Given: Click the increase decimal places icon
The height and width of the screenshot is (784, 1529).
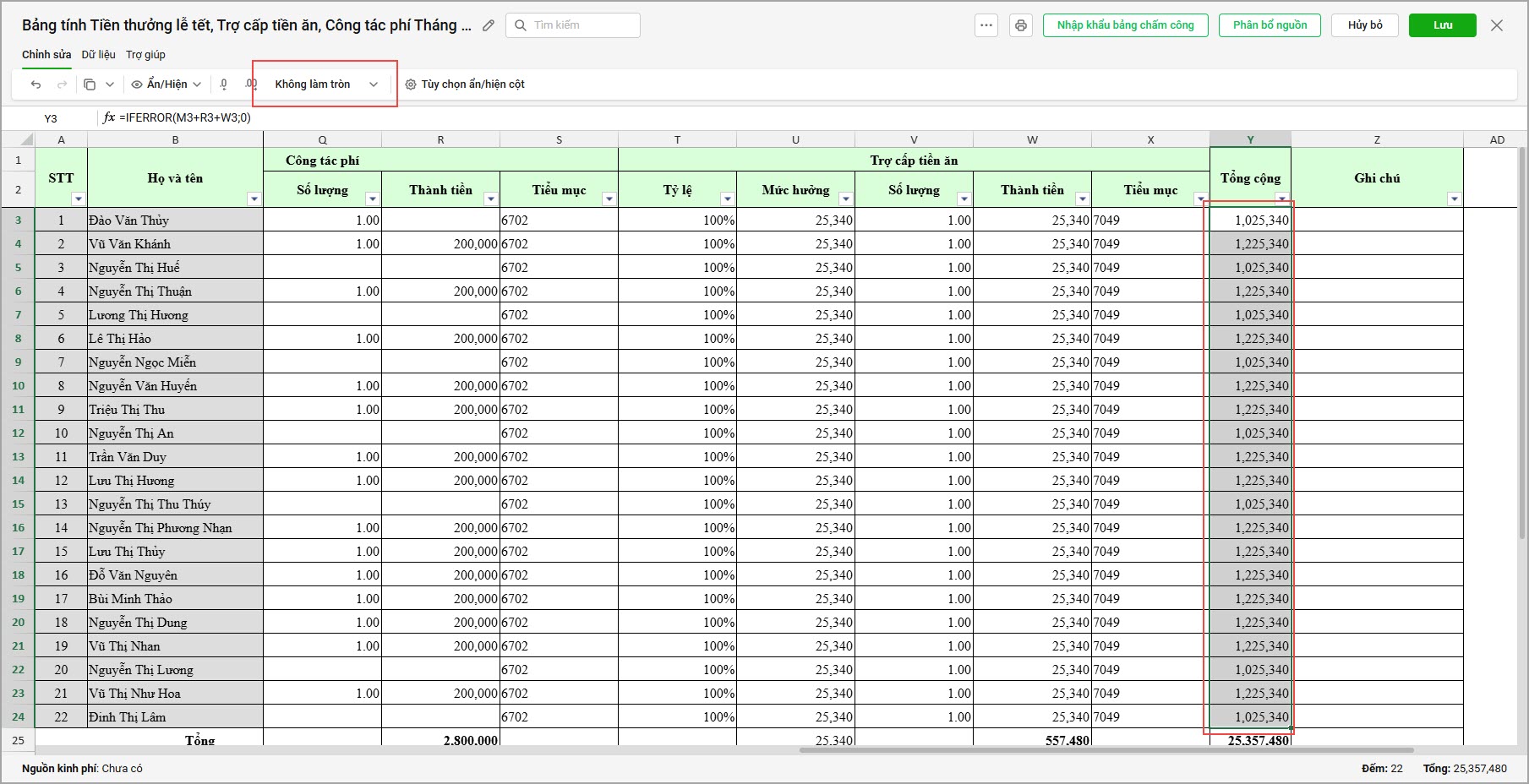Looking at the screenshot, I should (x=251, y=84).
